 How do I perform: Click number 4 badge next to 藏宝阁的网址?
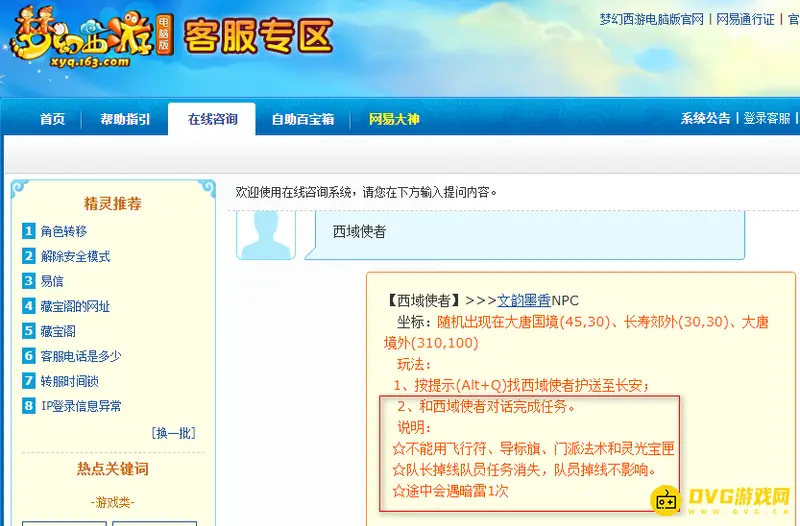coord(29,306)
